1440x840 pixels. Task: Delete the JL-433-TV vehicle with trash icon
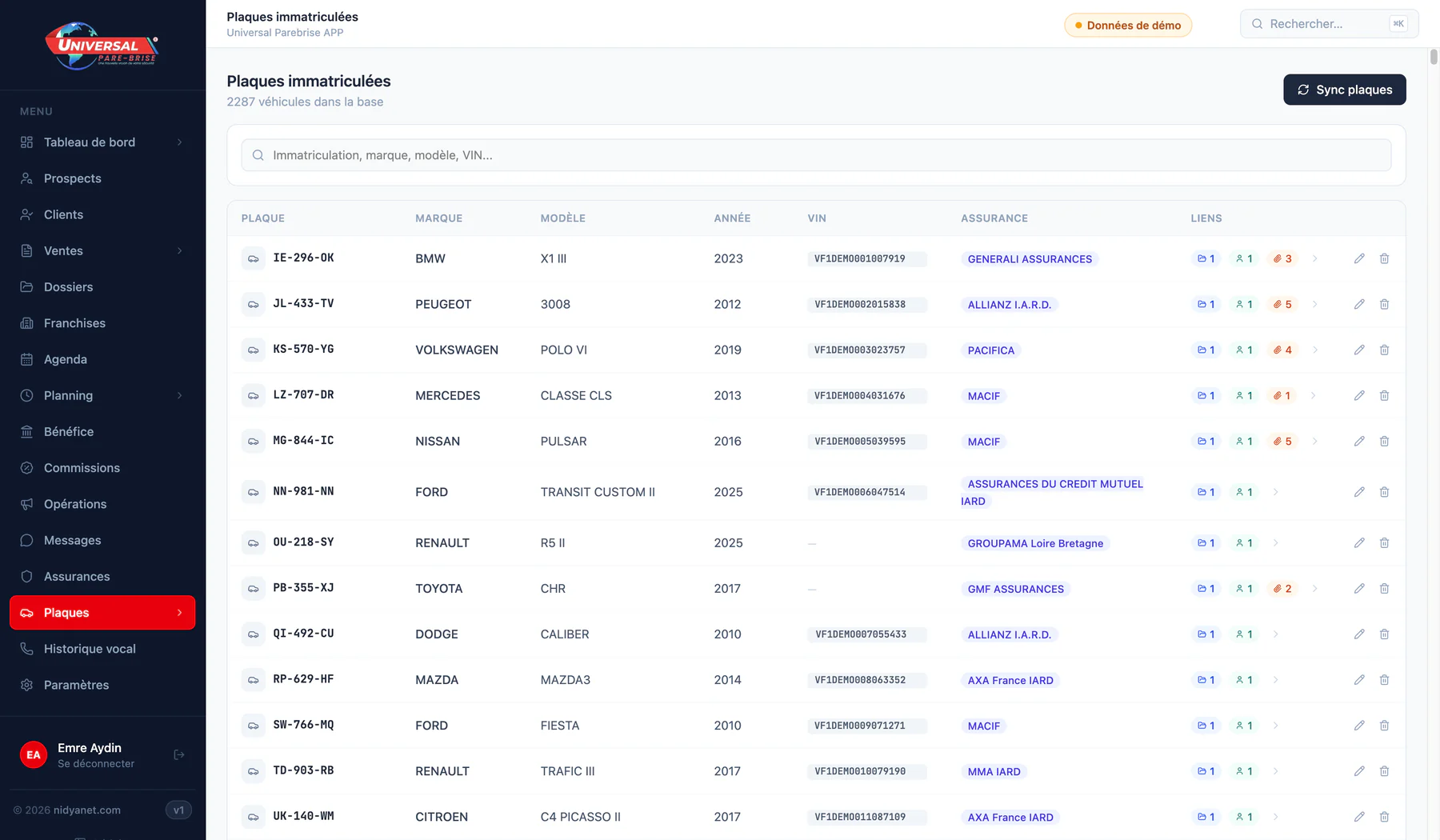tap(1384, 304)
